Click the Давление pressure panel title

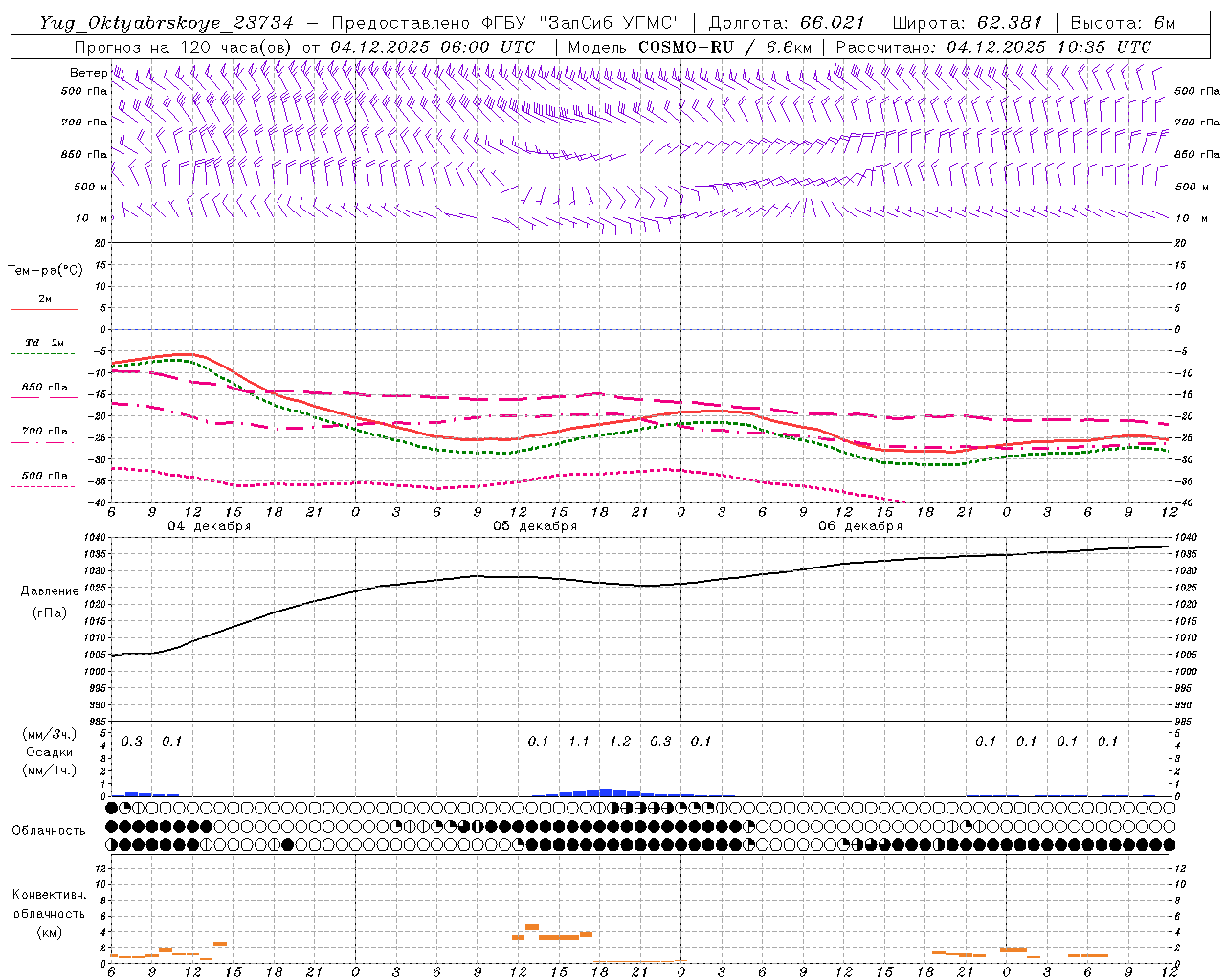tap(49, 591)
